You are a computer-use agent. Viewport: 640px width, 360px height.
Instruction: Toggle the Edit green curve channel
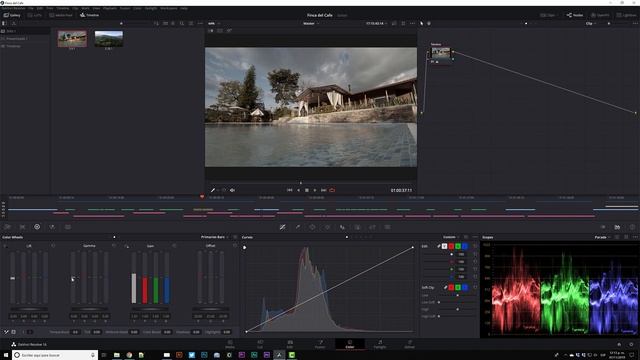pos(458,246)
